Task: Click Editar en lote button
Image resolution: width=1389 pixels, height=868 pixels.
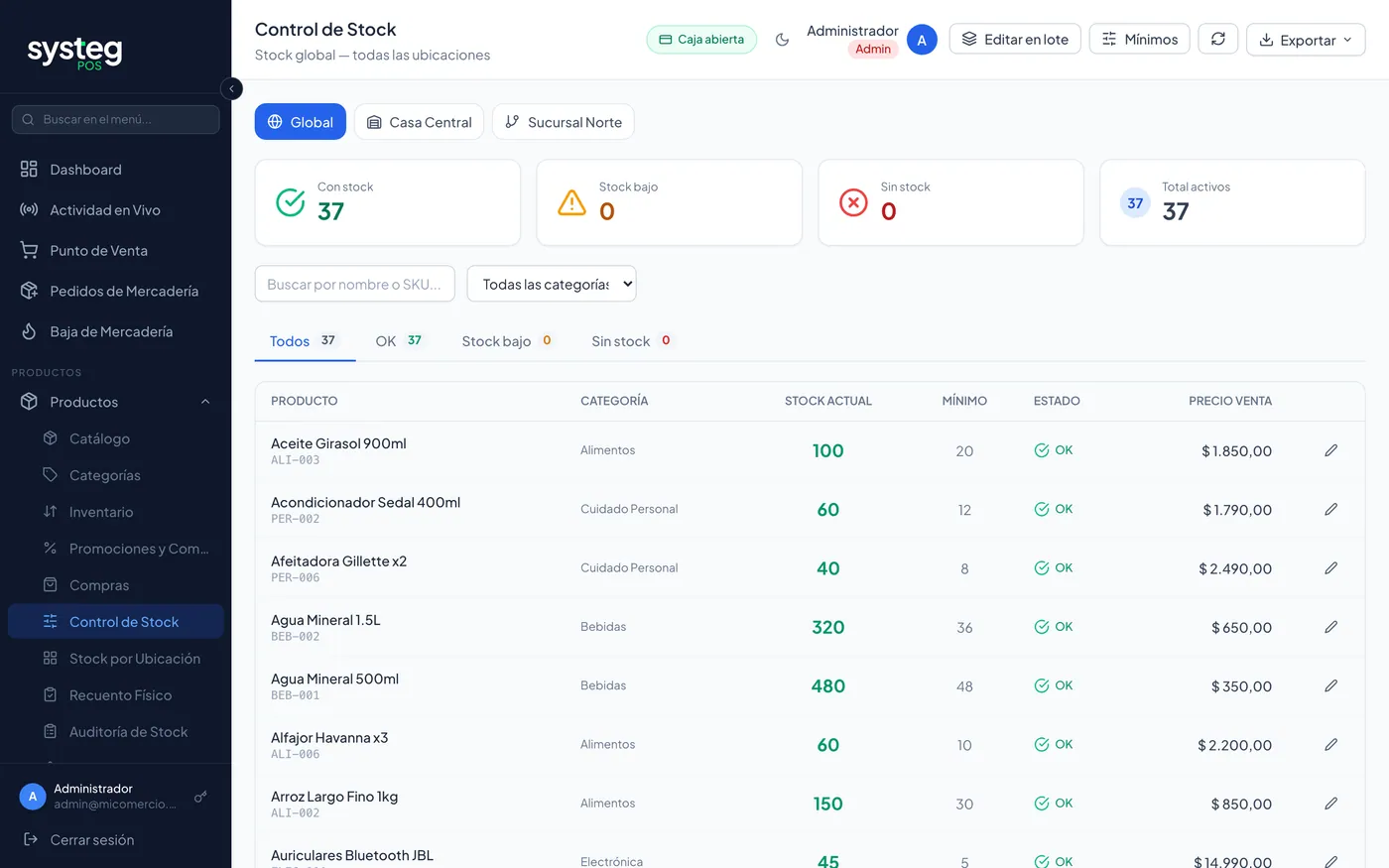Action: 1015,40
